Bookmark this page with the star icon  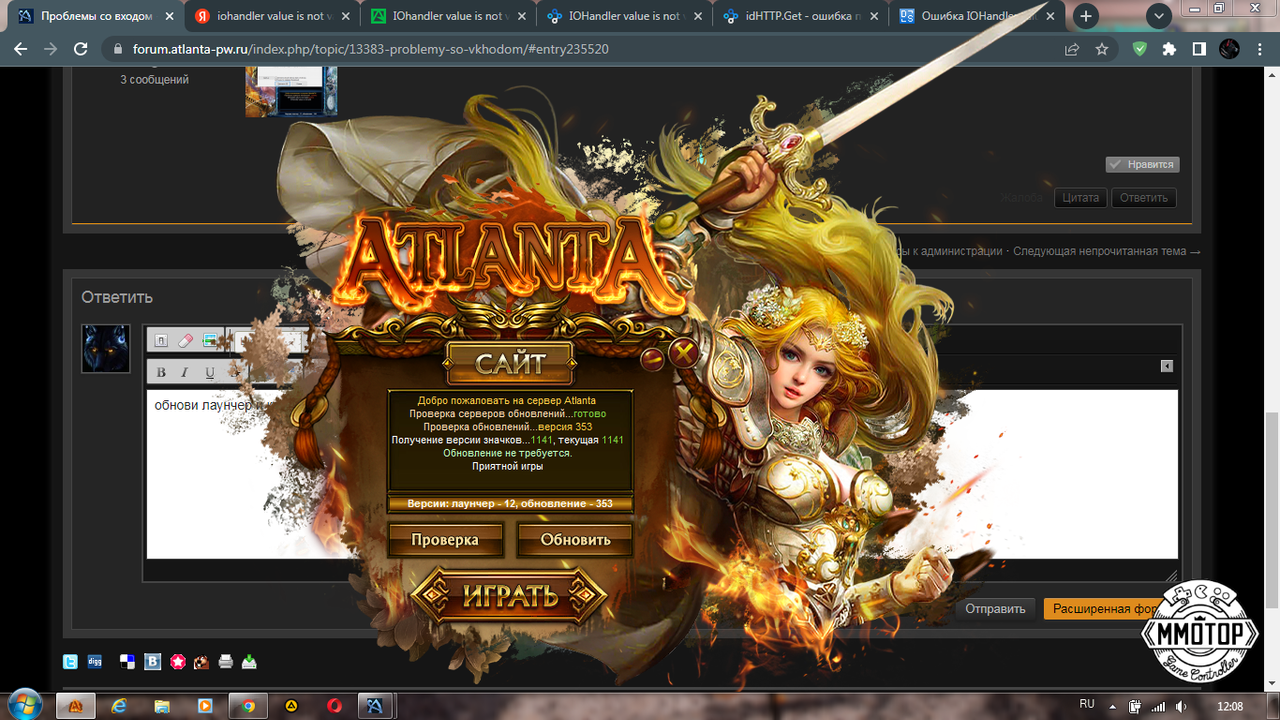coord(1102,49)
